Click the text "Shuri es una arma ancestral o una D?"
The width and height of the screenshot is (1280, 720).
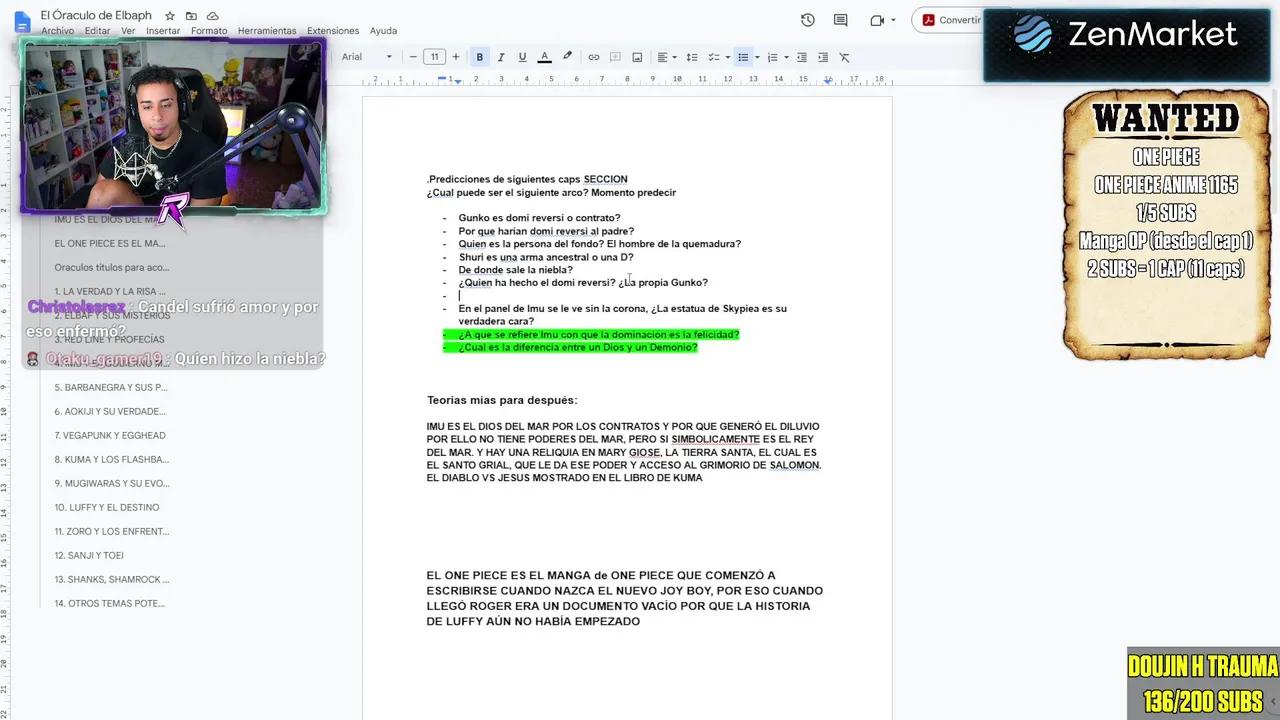tap(546, 257)
